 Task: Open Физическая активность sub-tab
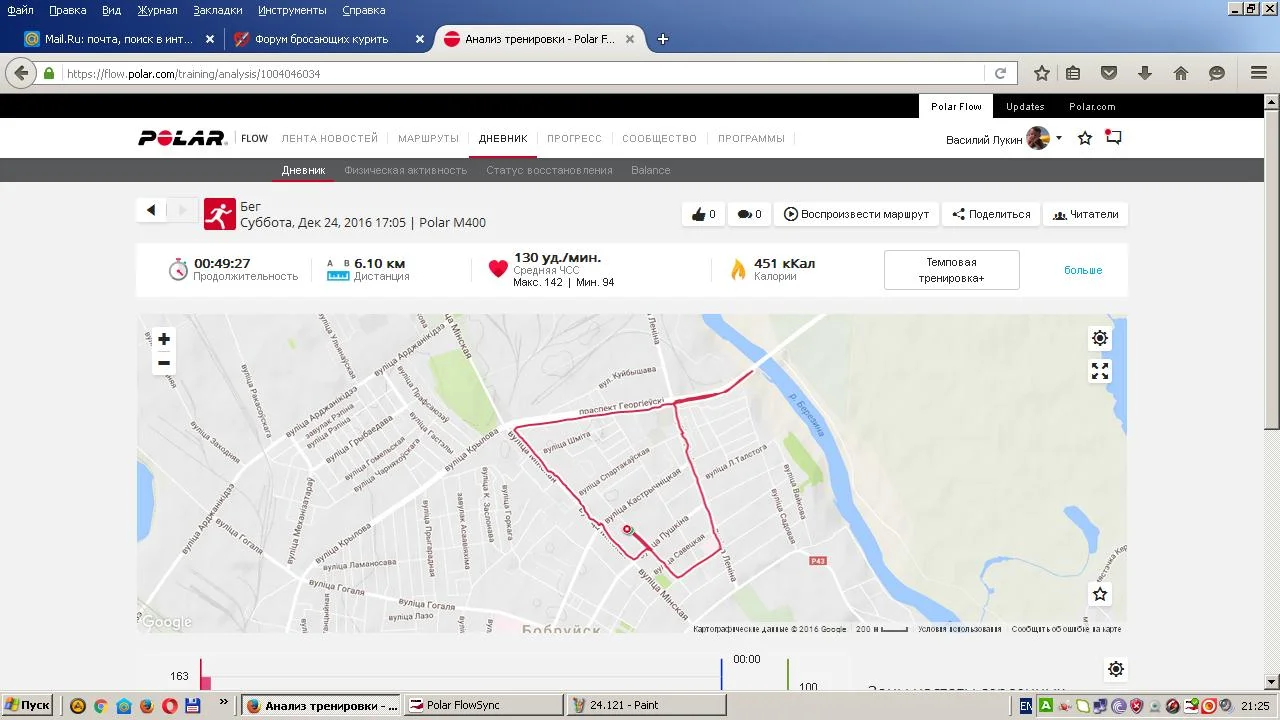pyautogui.click(x=405, y=170)
